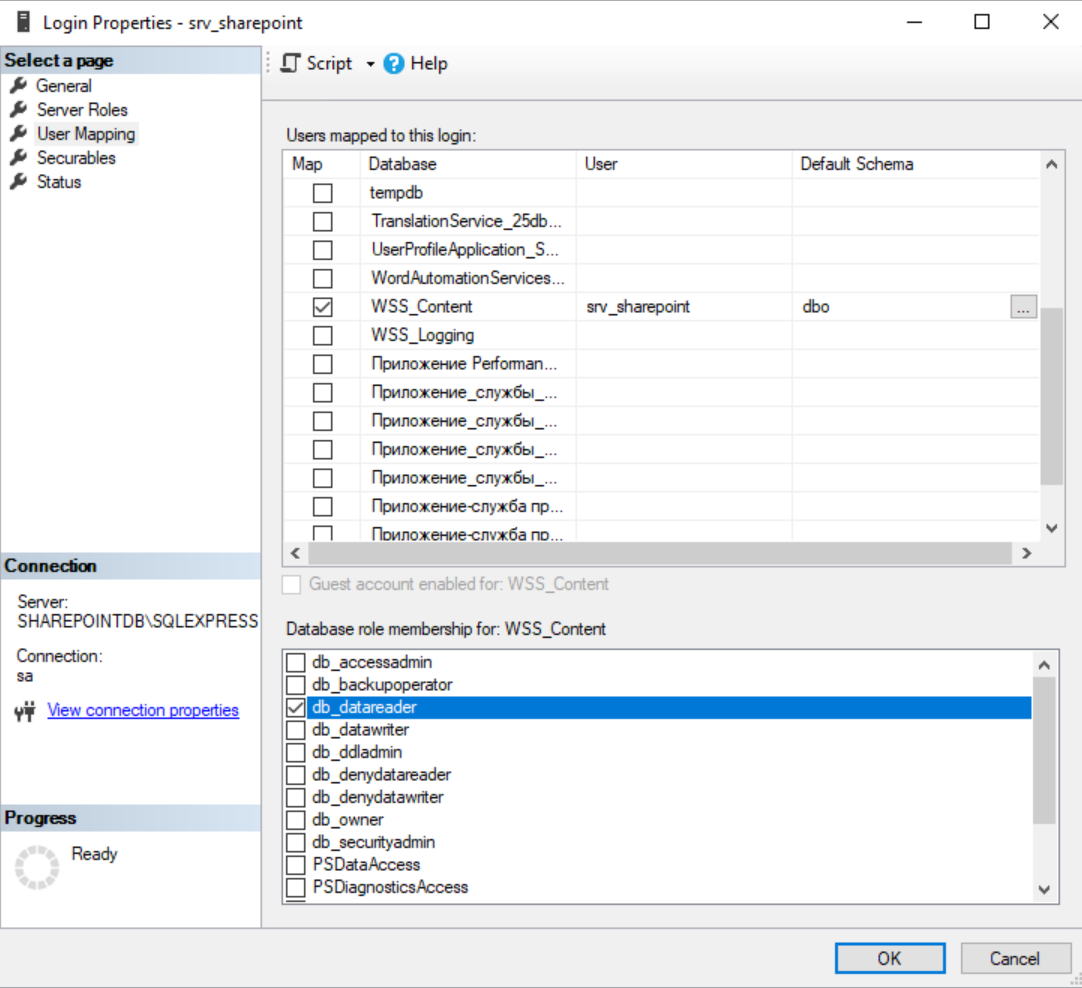Click the Default Schema column header
The width and height of the screenshot is (1082, 988).
click(x=916, y=164)
